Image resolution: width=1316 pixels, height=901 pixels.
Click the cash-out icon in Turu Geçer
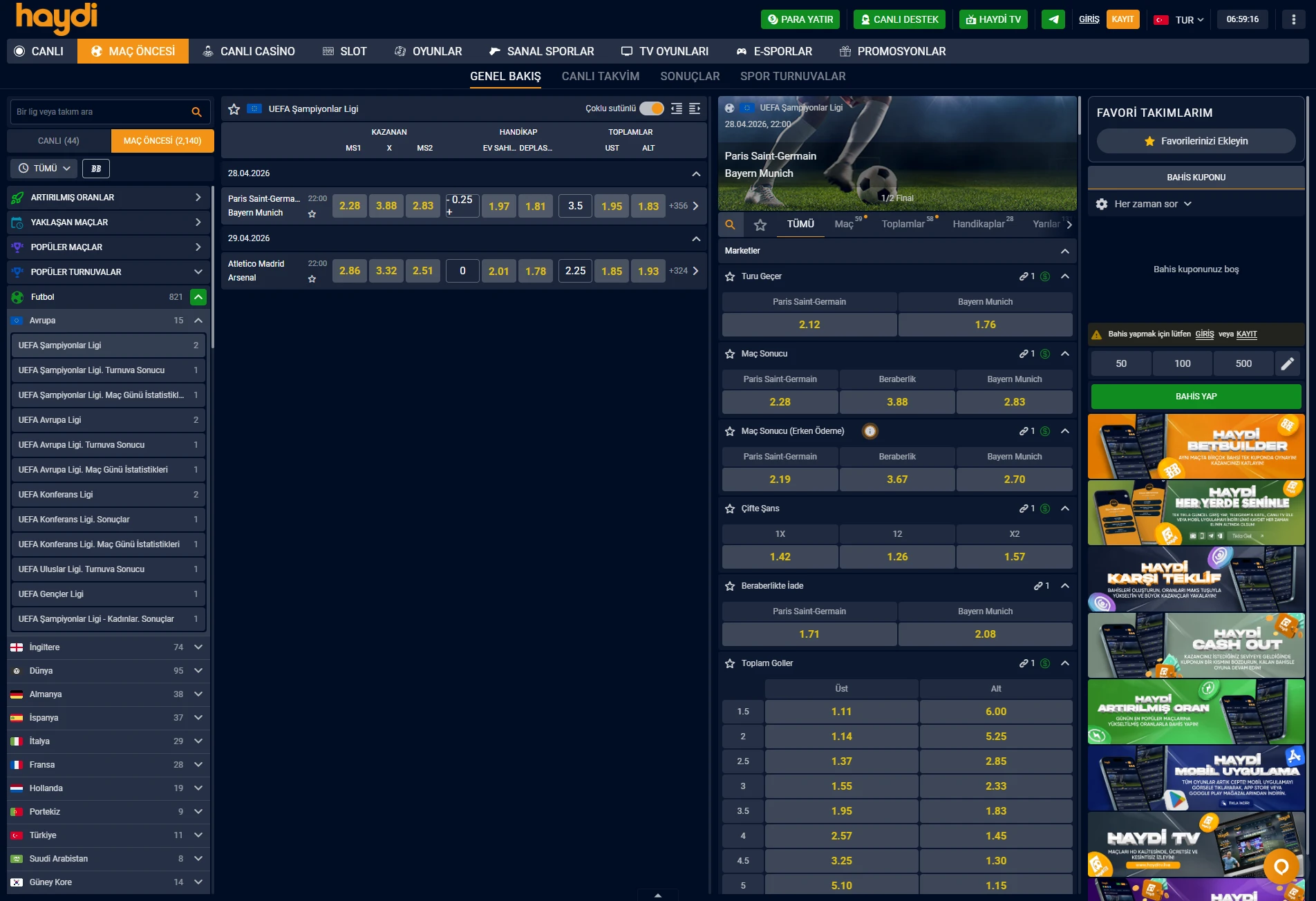1045,276
